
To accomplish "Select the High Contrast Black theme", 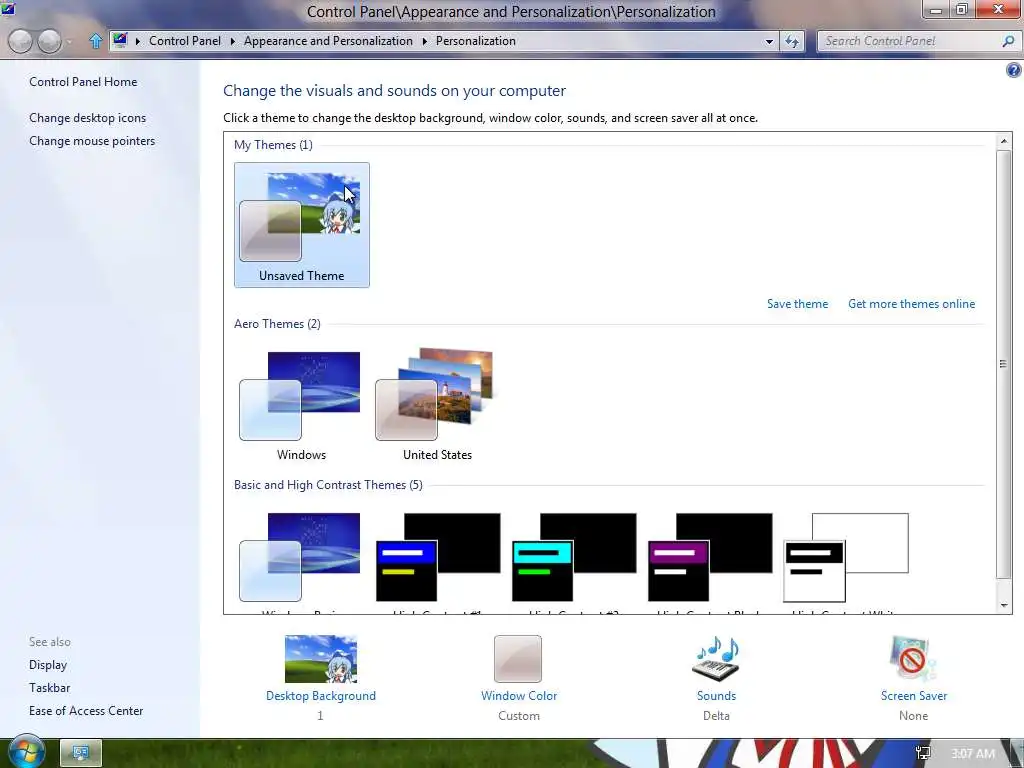I will point(709,562).
